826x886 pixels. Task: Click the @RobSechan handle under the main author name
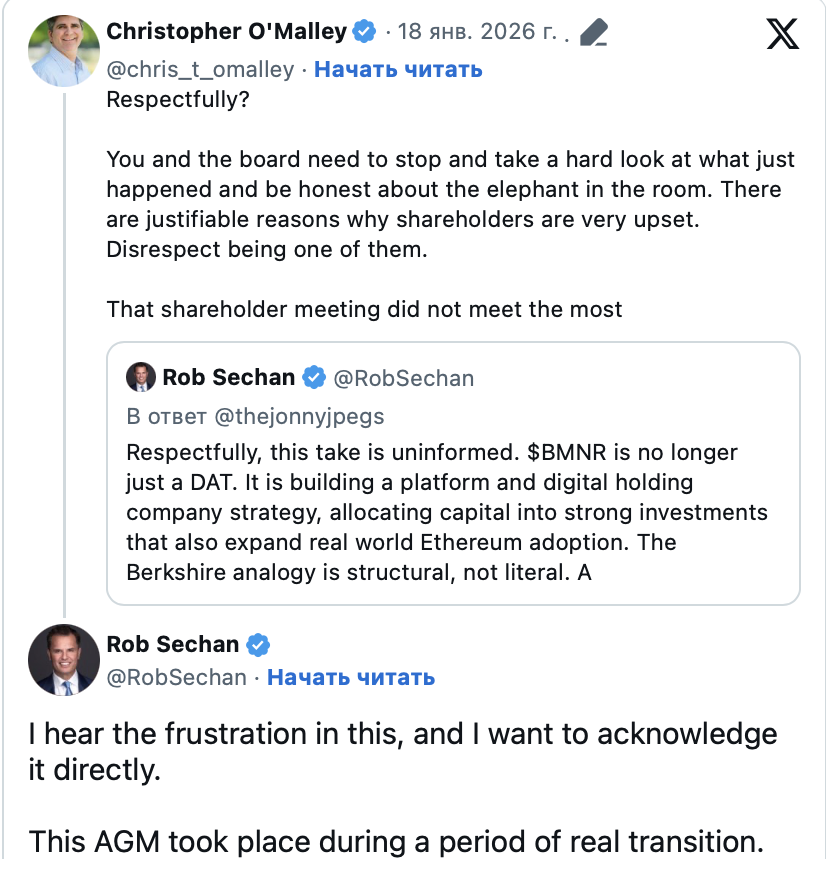tap(176, 677)
